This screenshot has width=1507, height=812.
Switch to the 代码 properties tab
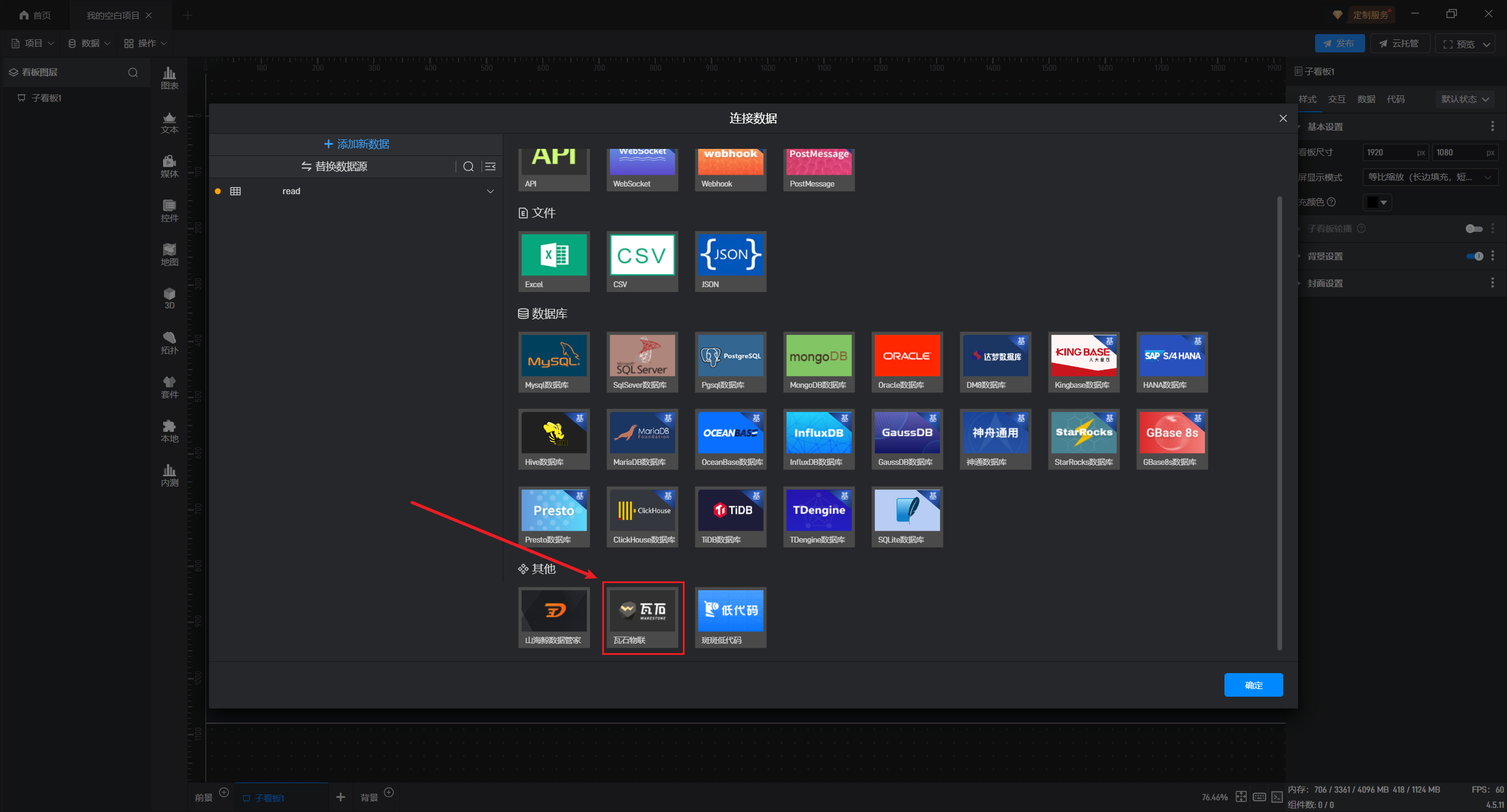[x=1396, y=99]
